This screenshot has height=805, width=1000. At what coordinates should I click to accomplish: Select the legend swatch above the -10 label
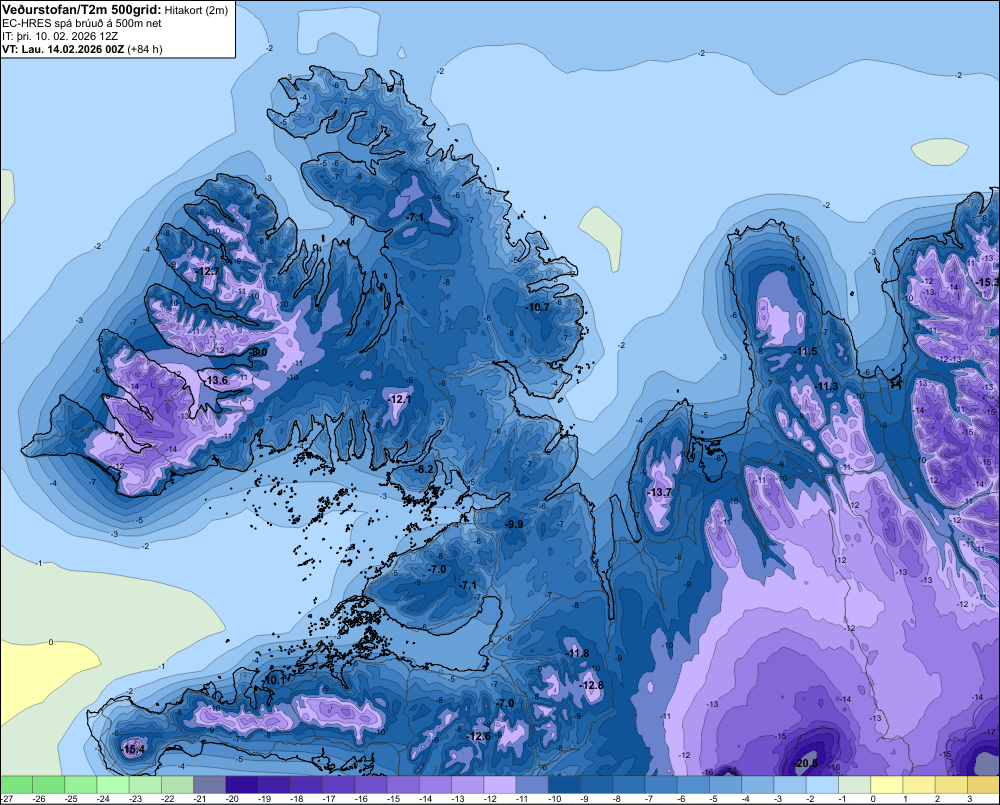(564, 784)
